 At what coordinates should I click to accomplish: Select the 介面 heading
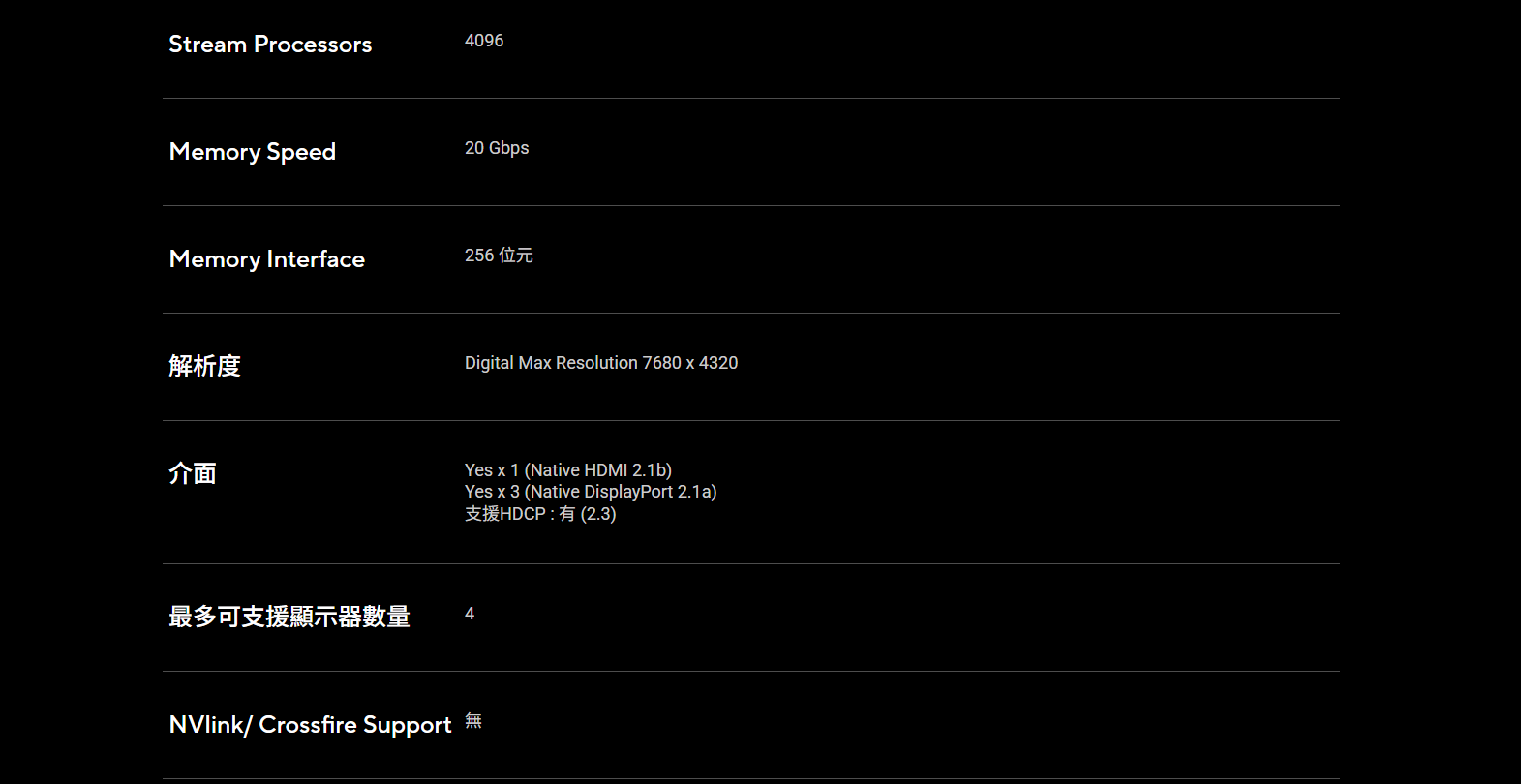[x=193, y=473]
